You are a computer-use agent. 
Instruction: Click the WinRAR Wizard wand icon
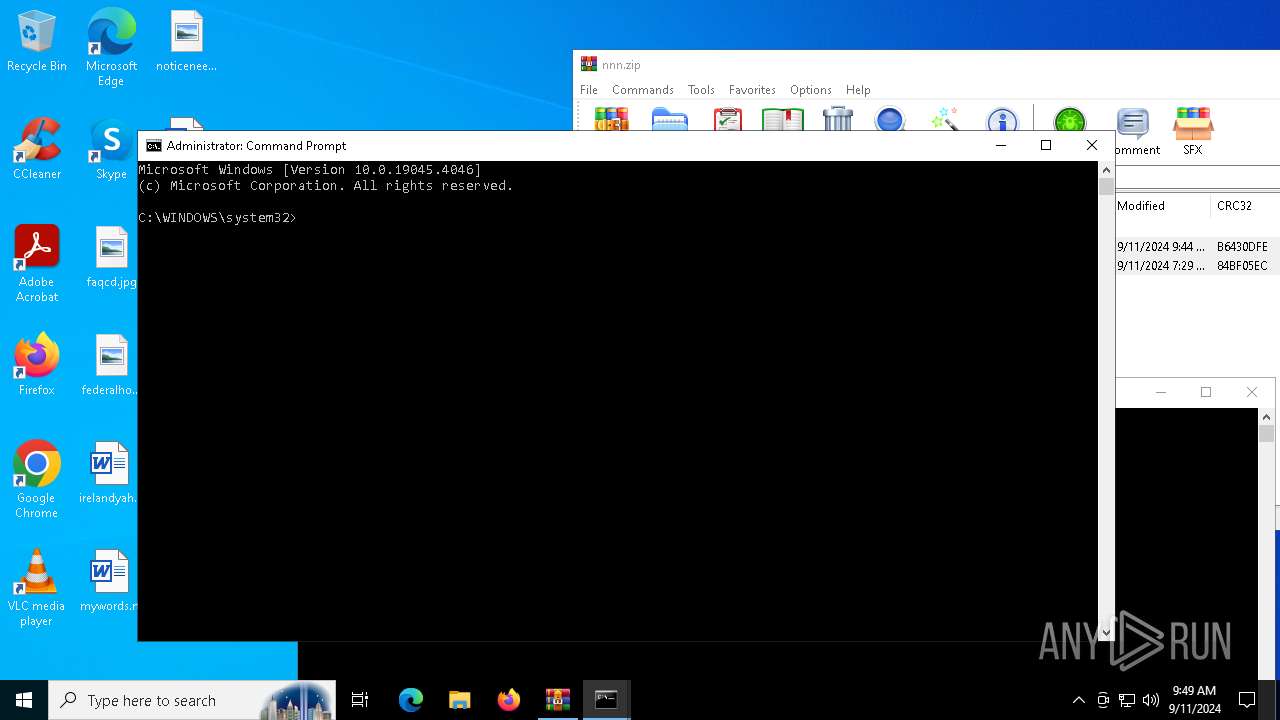tap(945, 119)
